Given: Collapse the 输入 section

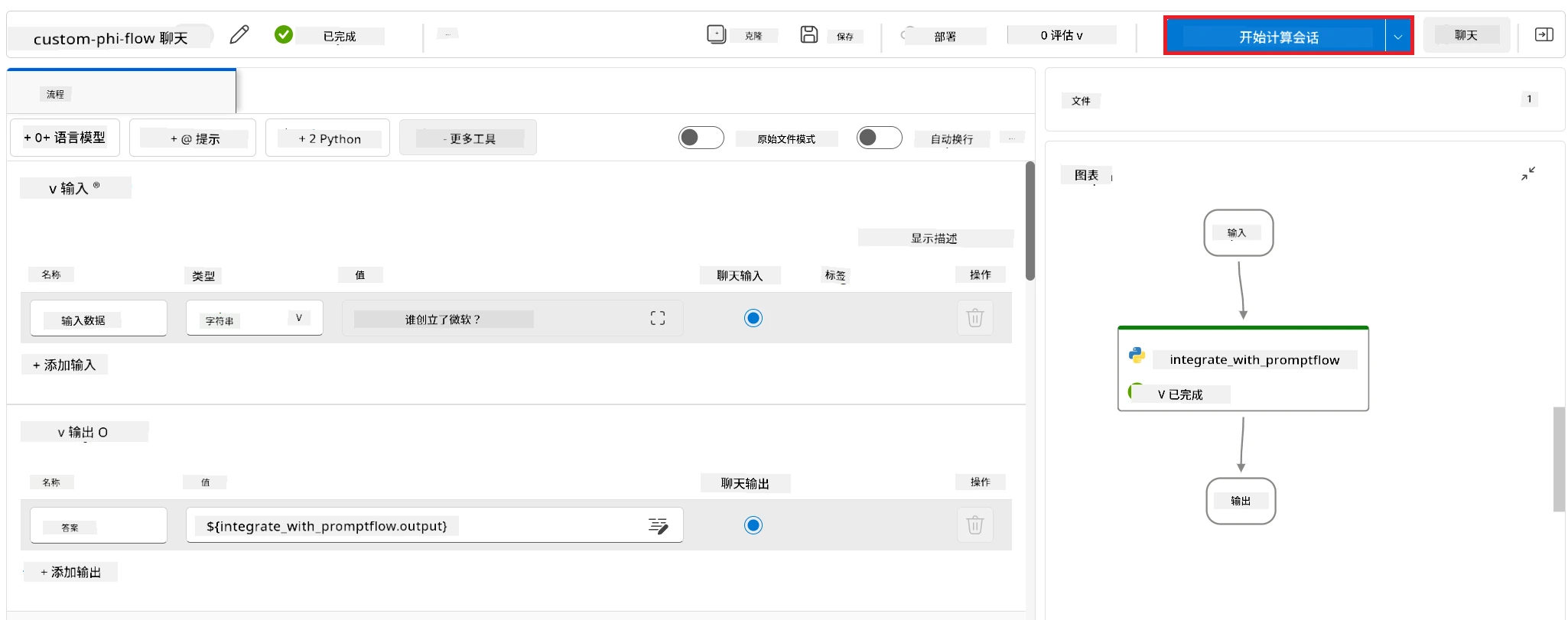Looking at the screenshot, I should point(75,188).
